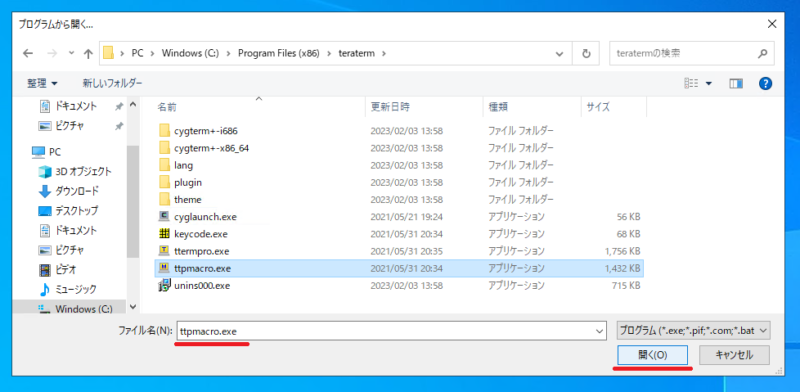Image resolution: width=800 pixels, height=392 pixels.
Task: Open the view options dropdown arrow
Action: tap(709, 83)
